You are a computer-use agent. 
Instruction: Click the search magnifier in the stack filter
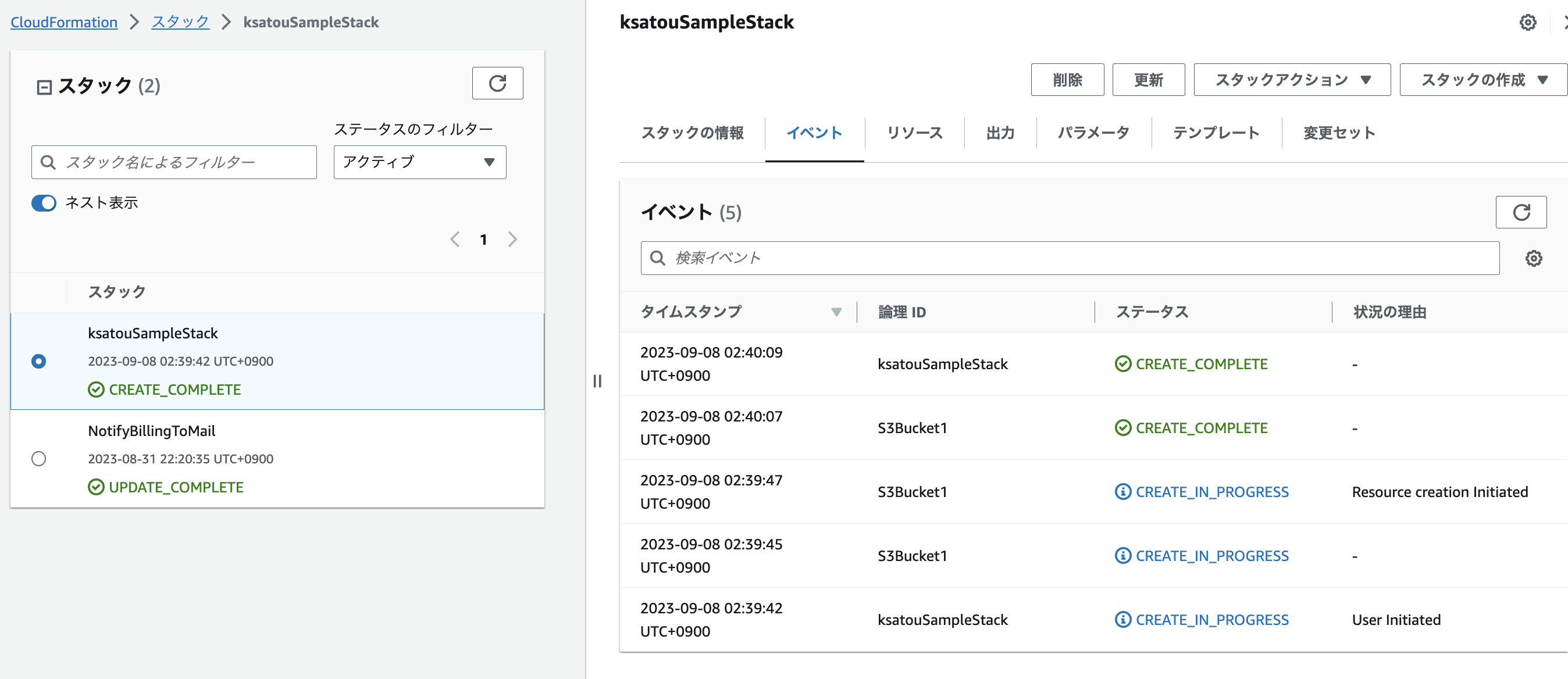pyautogui.click(x=48, y=162)
